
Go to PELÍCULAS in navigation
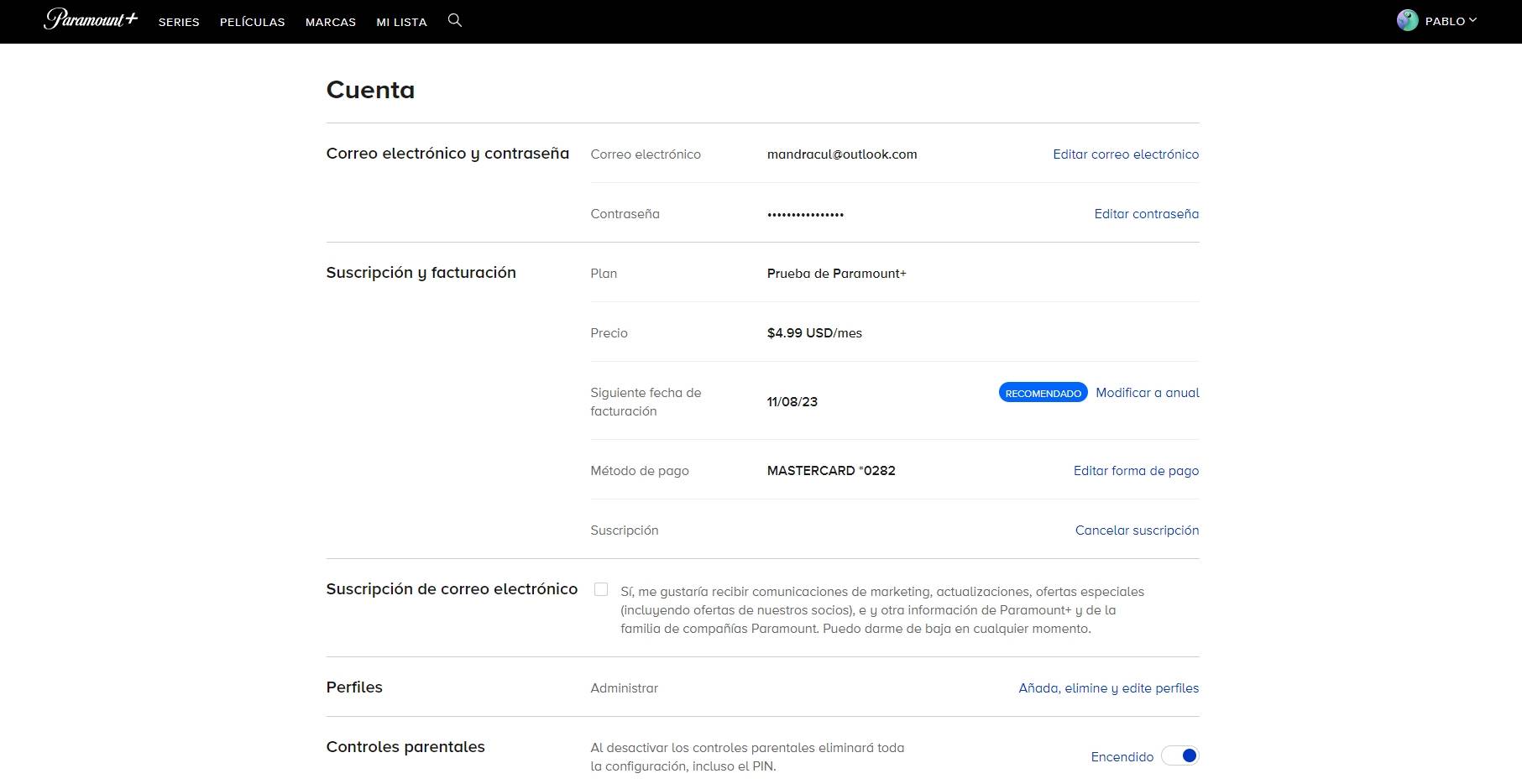click(x=252, y=22)
